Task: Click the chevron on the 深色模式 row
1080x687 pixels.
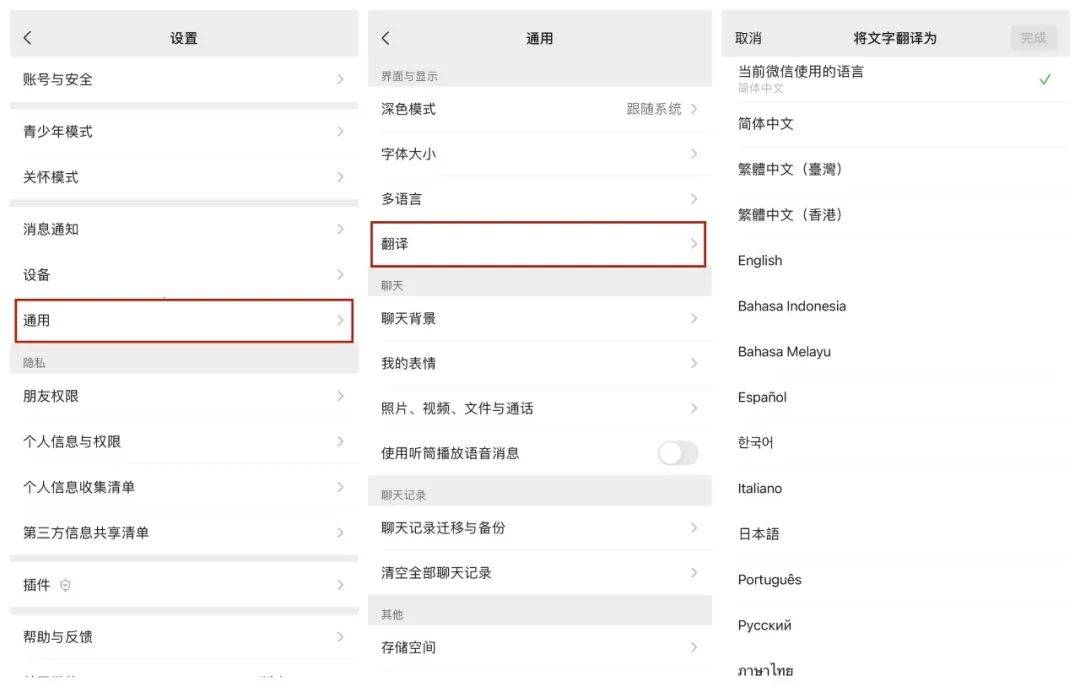Action: click(x=694, y=109)
